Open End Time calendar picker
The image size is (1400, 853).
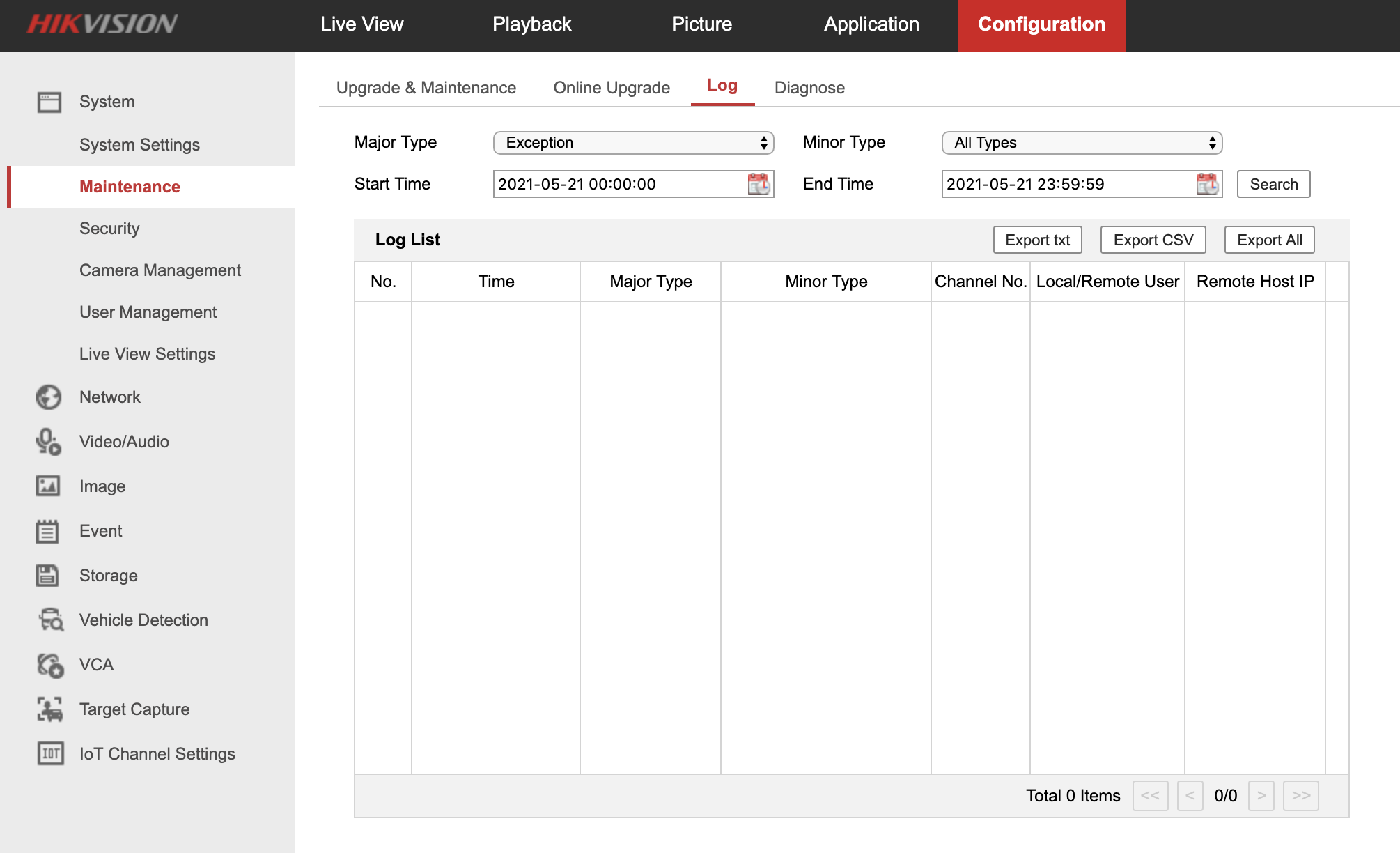coord(1207,184)
